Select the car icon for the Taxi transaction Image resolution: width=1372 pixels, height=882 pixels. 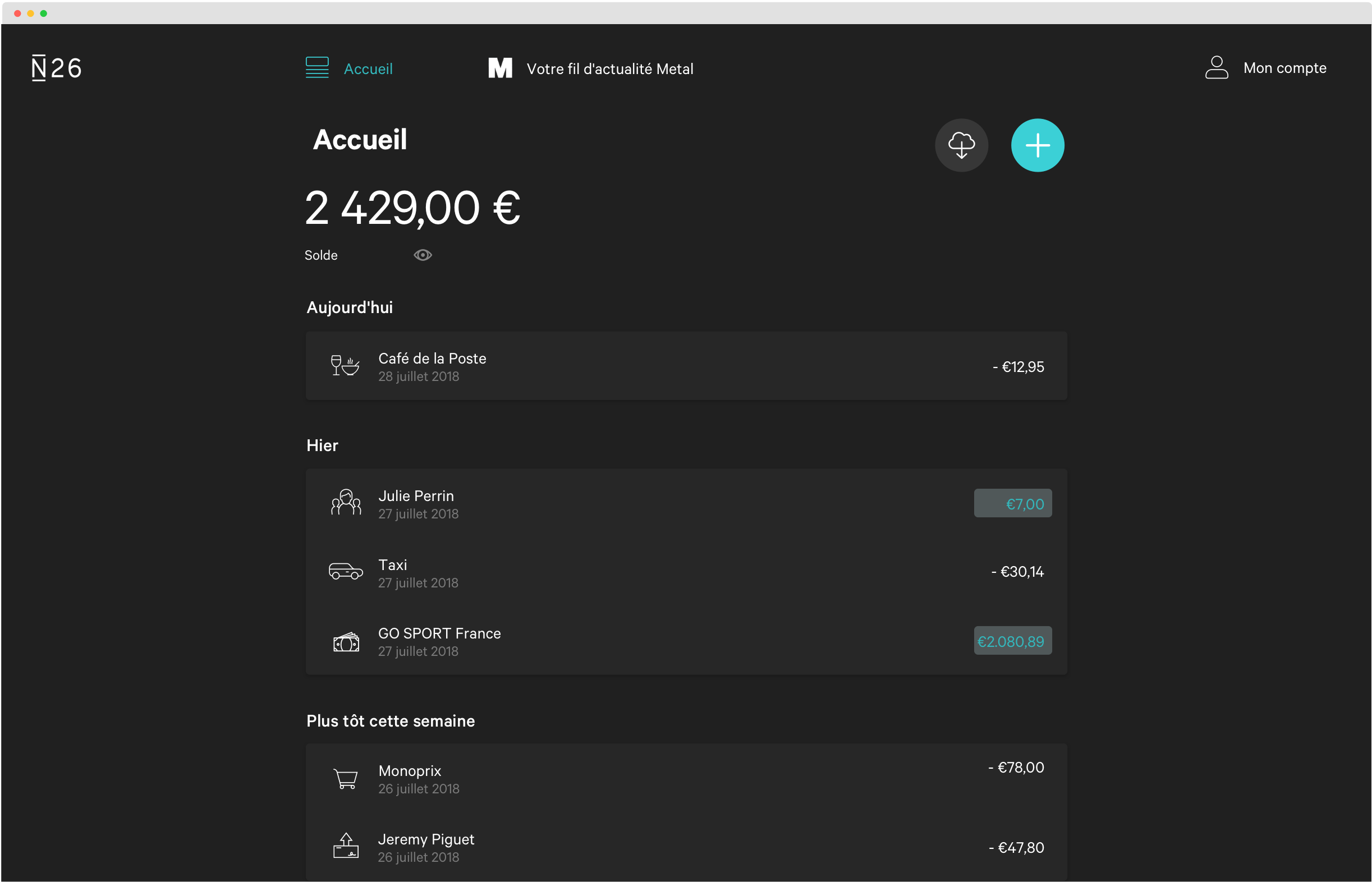pyautogui.click(x=345, y=572)
